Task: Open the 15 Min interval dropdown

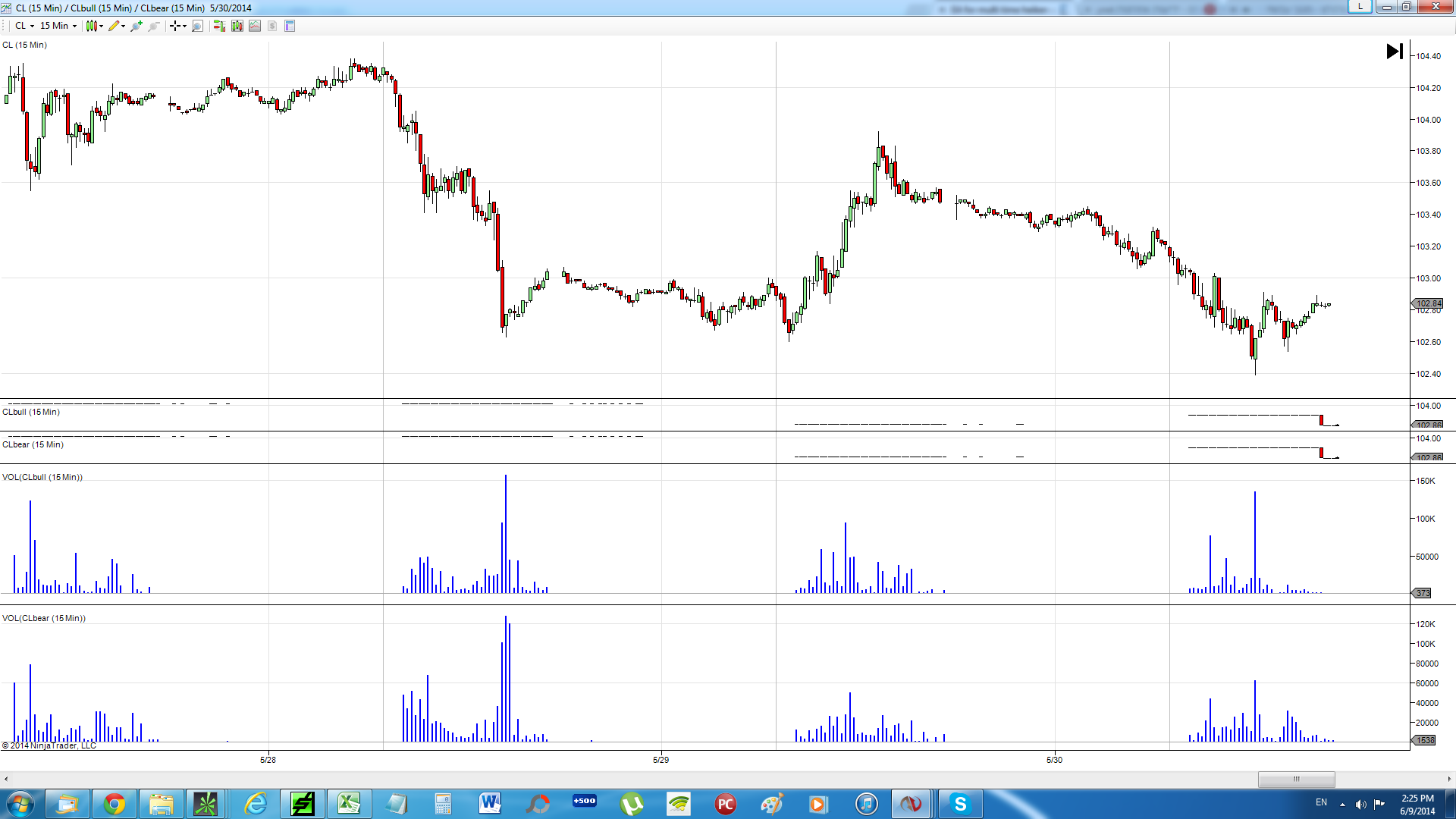Action: [58, 26]
